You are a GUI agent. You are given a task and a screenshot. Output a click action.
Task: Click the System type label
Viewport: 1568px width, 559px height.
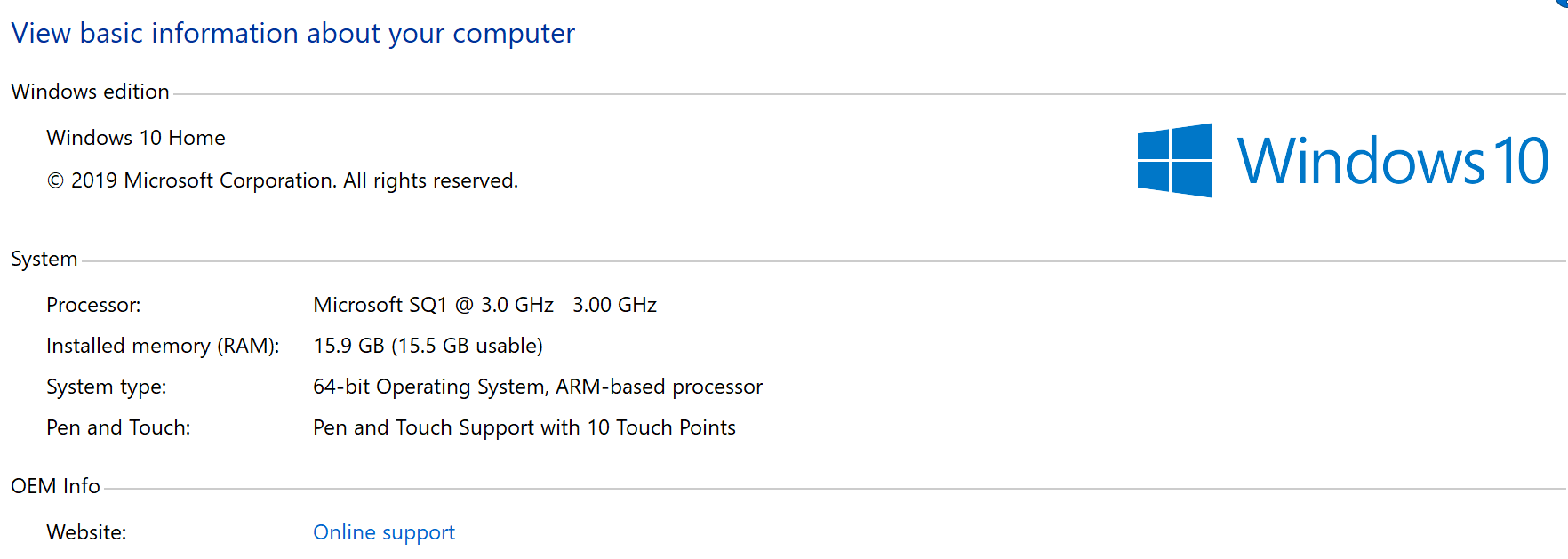click(107, 387)
